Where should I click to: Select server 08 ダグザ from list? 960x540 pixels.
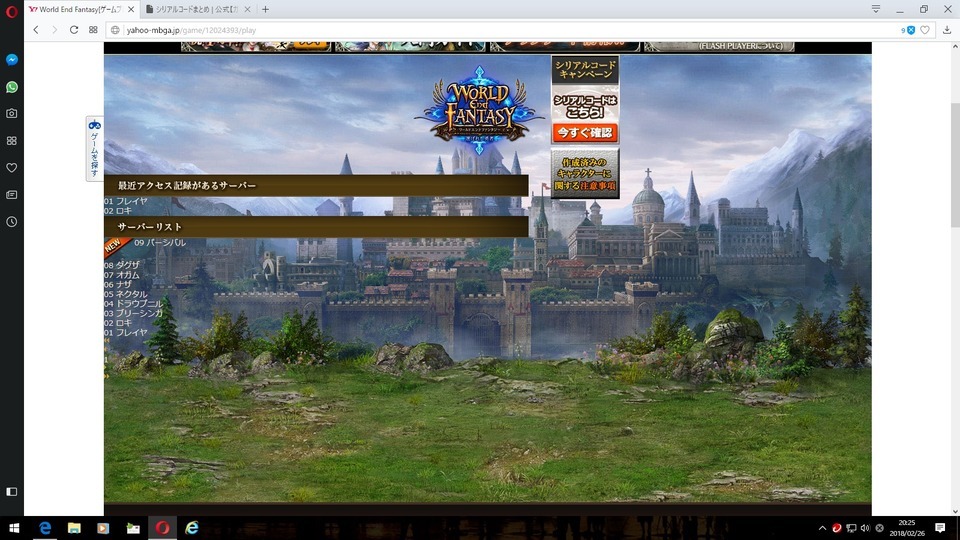pos(122,265)
